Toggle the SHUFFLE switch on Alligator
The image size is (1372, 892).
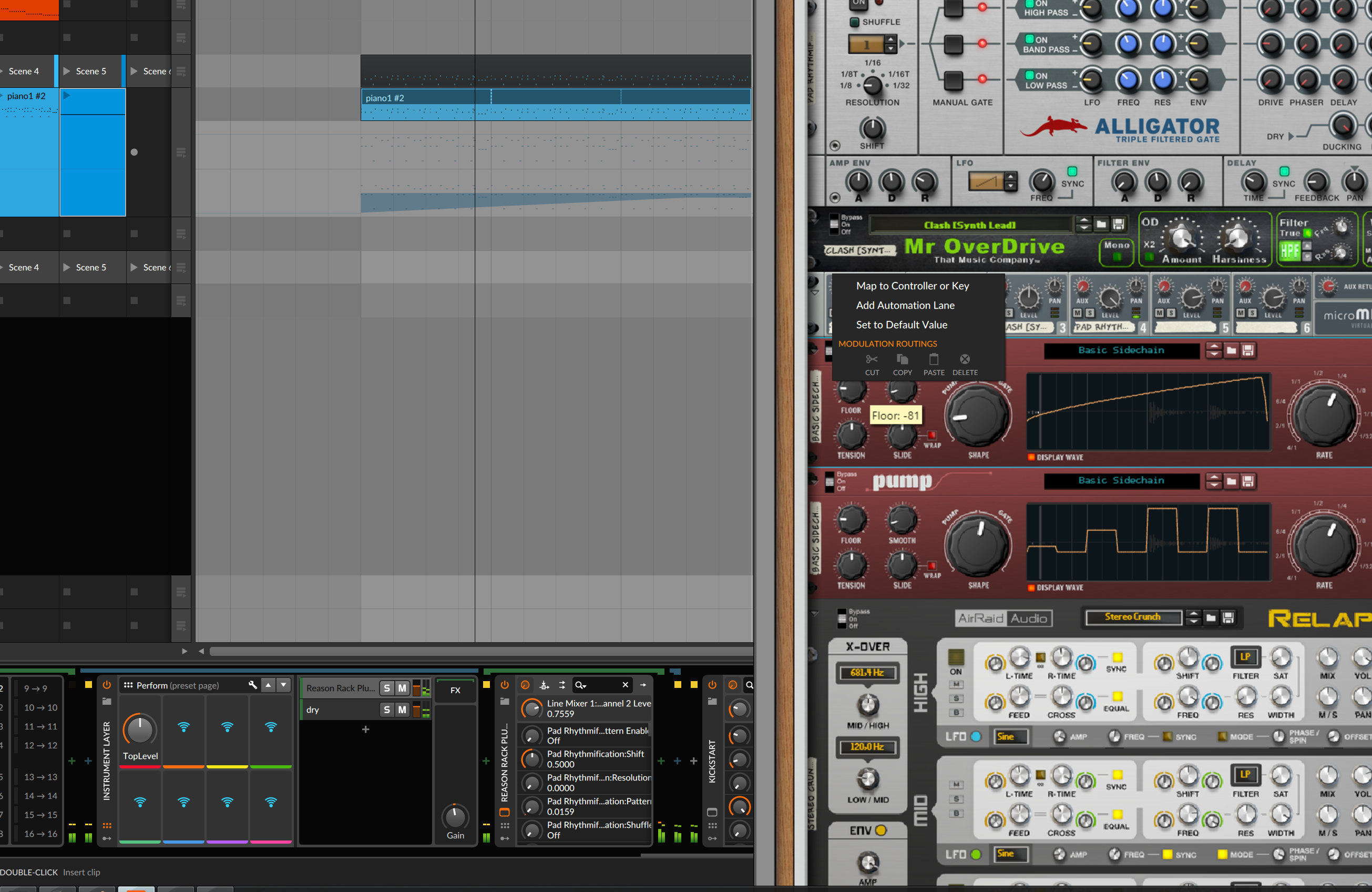(855, 22)
